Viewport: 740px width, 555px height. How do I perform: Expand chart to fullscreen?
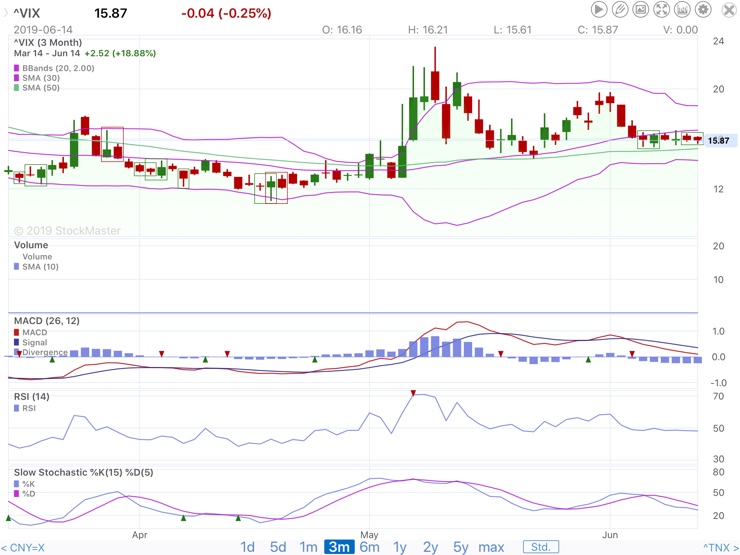tap(662, 9)
